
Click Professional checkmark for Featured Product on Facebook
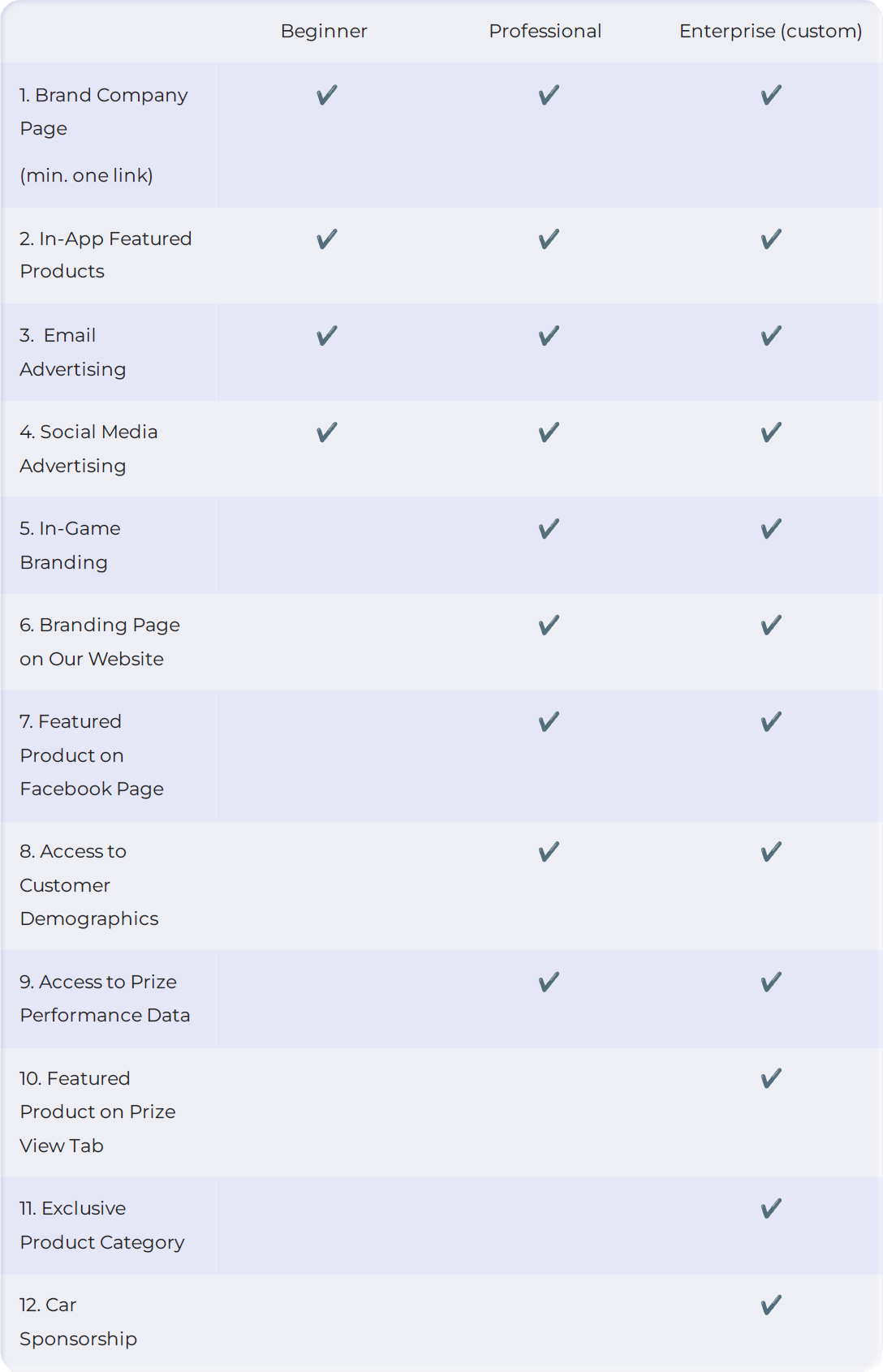[x=549, y=722]
